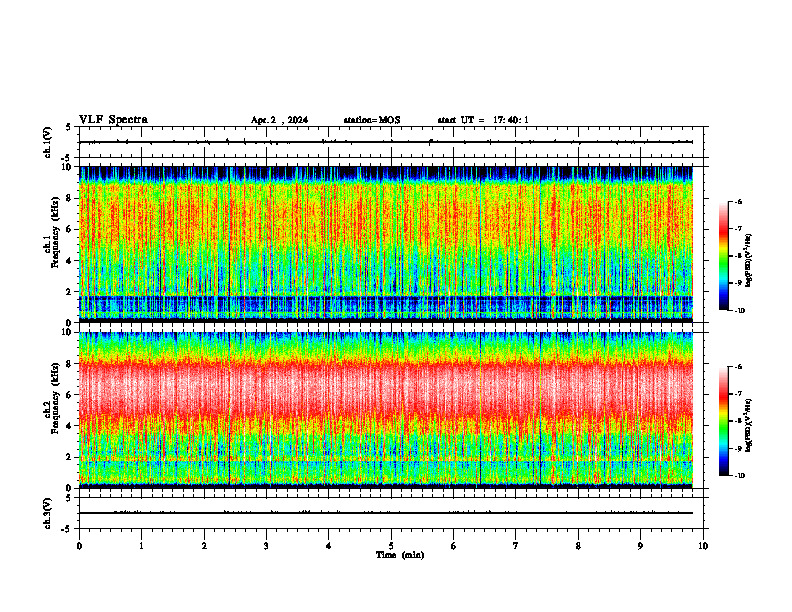This screenshot has height=612, width=792.
Task: Click the "VLF Spectra" plot title
Action: [x=113, y=120]
